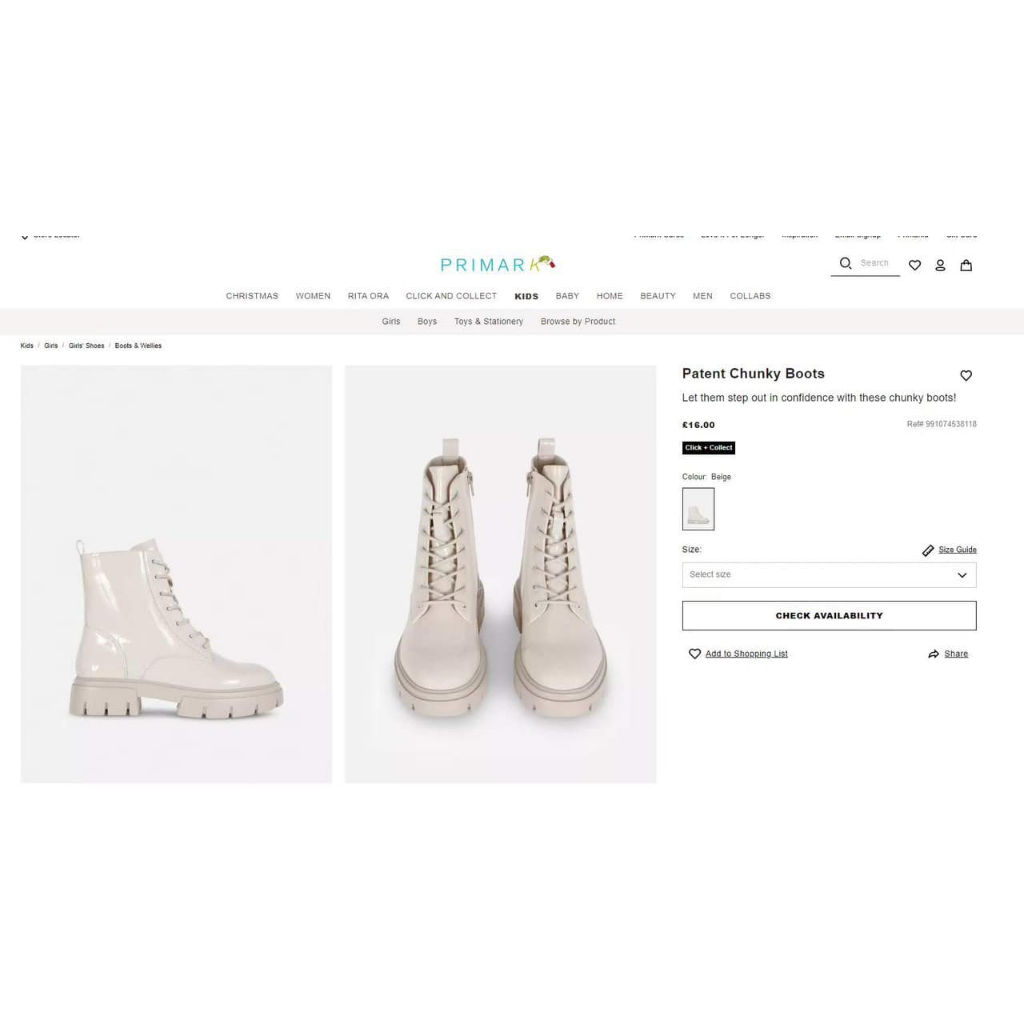Expand the Select size dropdown
This screenshot has height=1024, width=1024.
tap(829, 575)
